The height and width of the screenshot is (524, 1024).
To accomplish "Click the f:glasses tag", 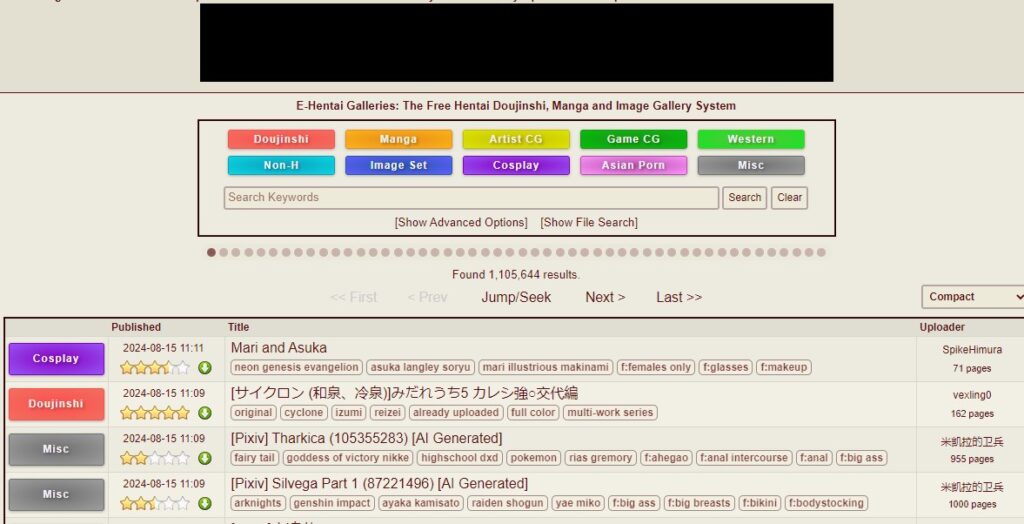I will 725,367.
